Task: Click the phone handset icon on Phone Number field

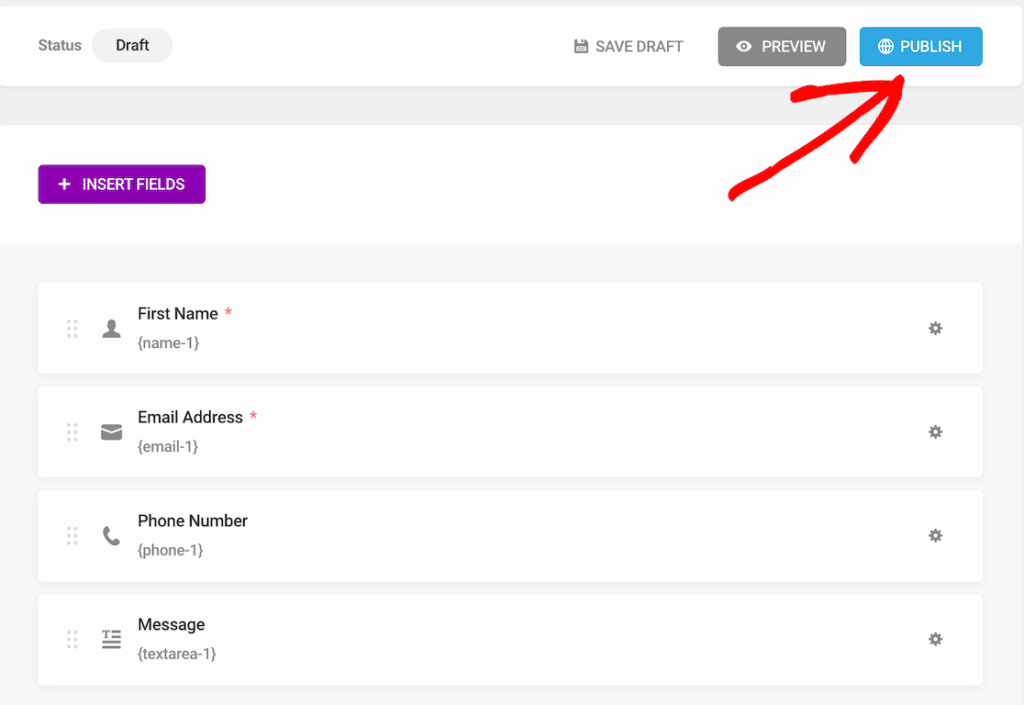Action: pos(111,535)
